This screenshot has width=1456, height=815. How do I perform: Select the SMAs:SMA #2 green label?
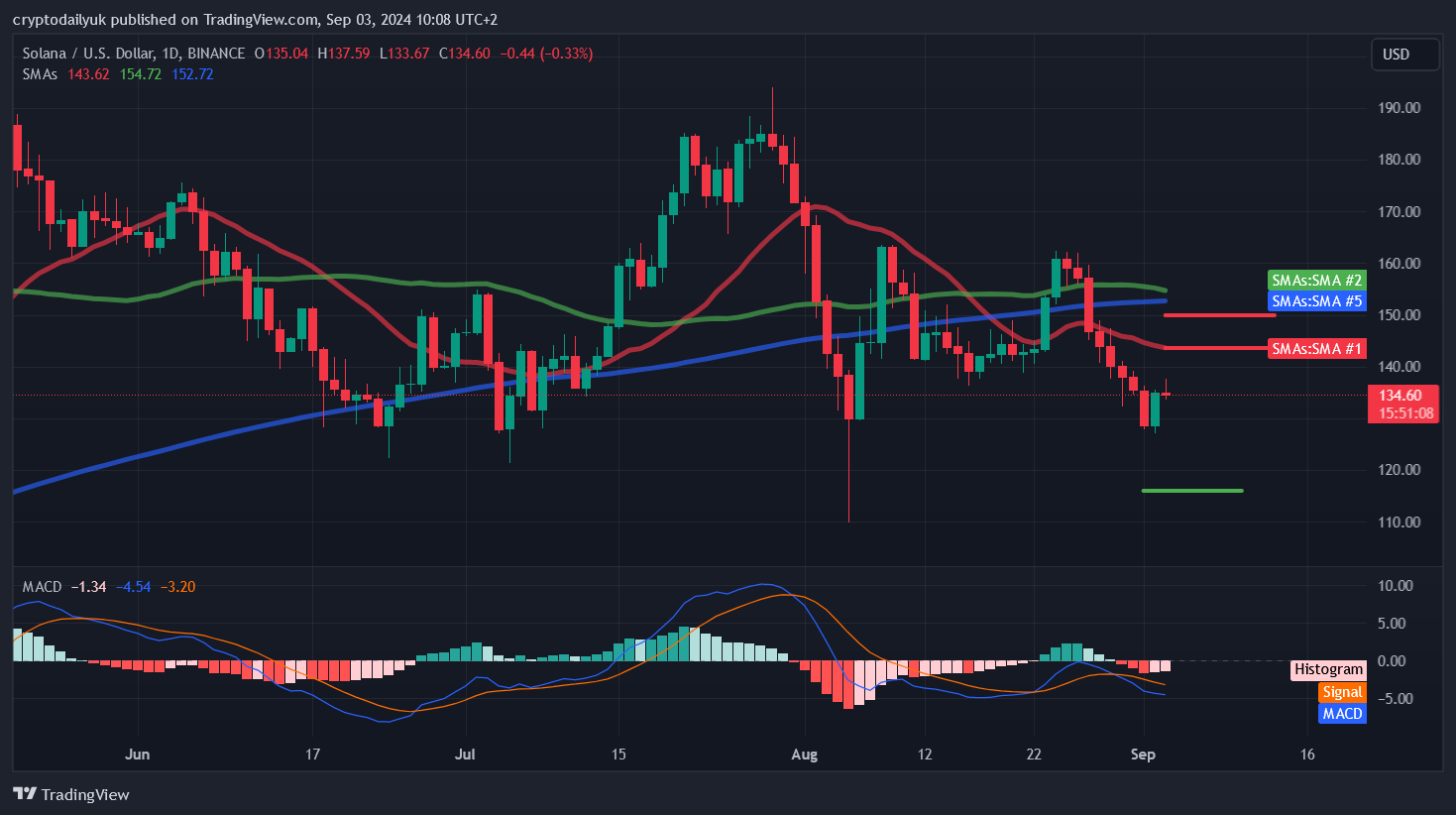1316,281
